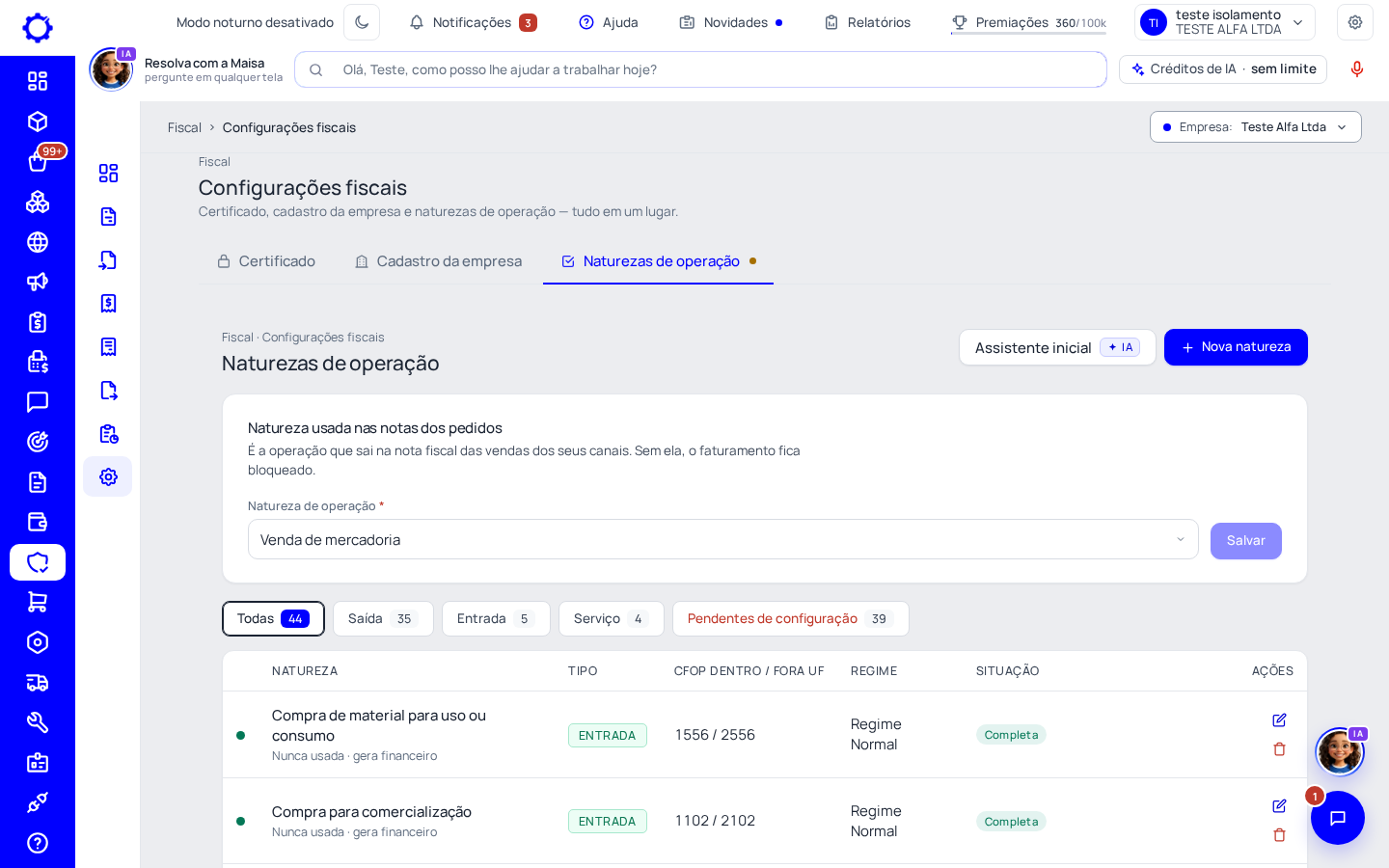
Task: Switch to Certificado tab
Action: tap(266, 261)
